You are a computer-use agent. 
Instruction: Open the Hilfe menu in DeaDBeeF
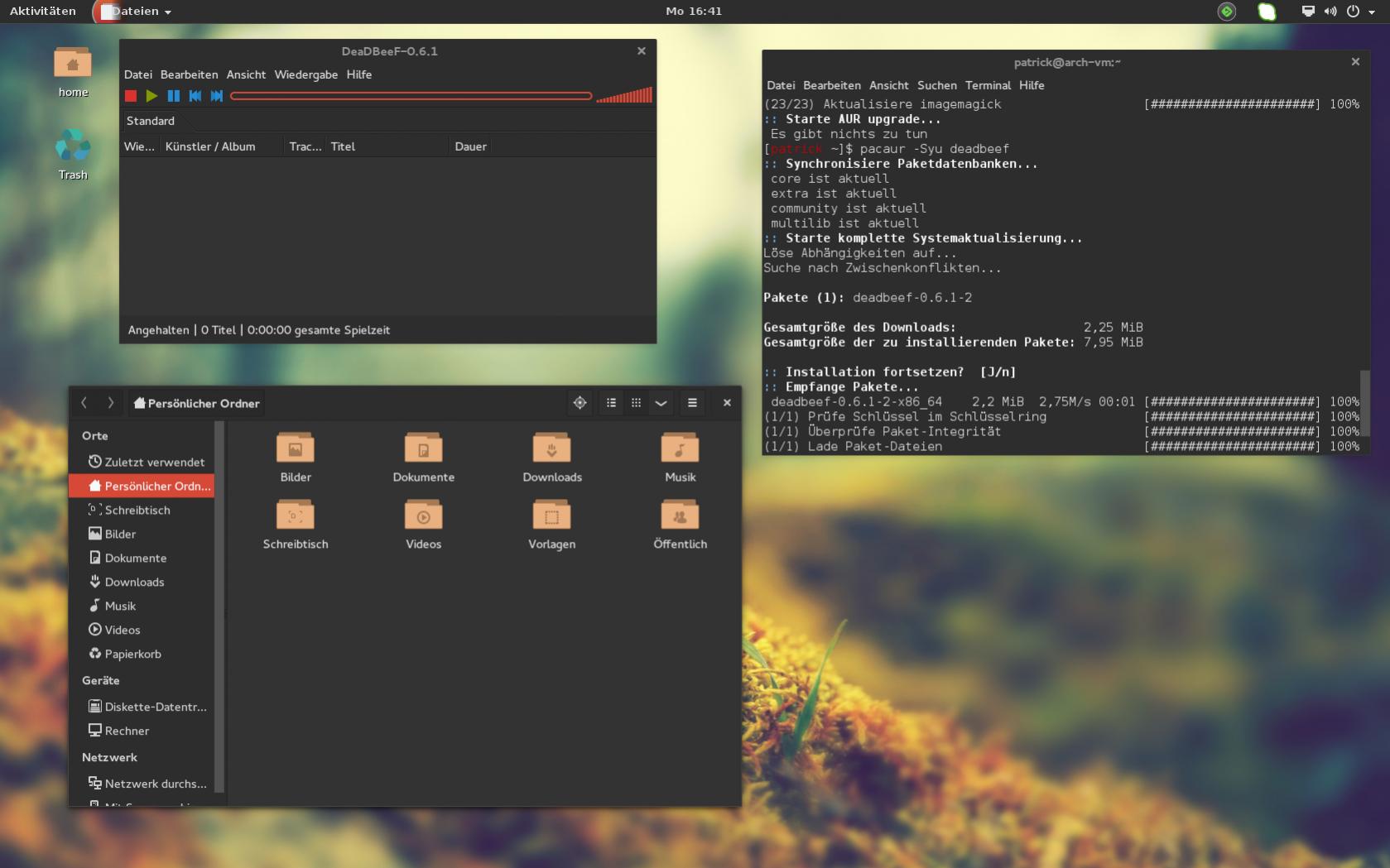[x=359, y=74]
